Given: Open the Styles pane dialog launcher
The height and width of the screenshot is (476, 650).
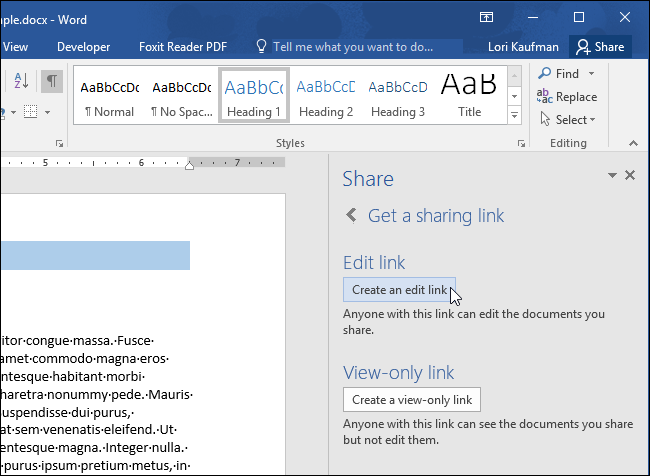Looking at the screenshot, I should coord(521,144).
